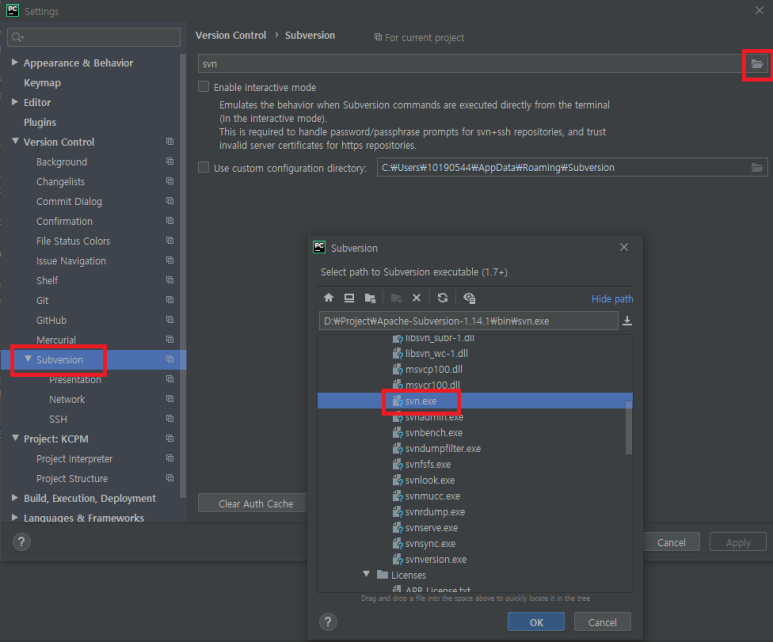This screenshot has height=642, width=773.
Task: Click project-level icon beside Changelists
Action: coord(170,181)
